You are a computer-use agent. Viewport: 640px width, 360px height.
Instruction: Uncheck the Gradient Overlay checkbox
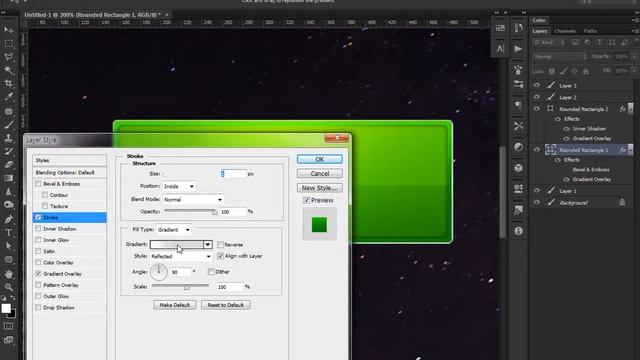point(38,273)
